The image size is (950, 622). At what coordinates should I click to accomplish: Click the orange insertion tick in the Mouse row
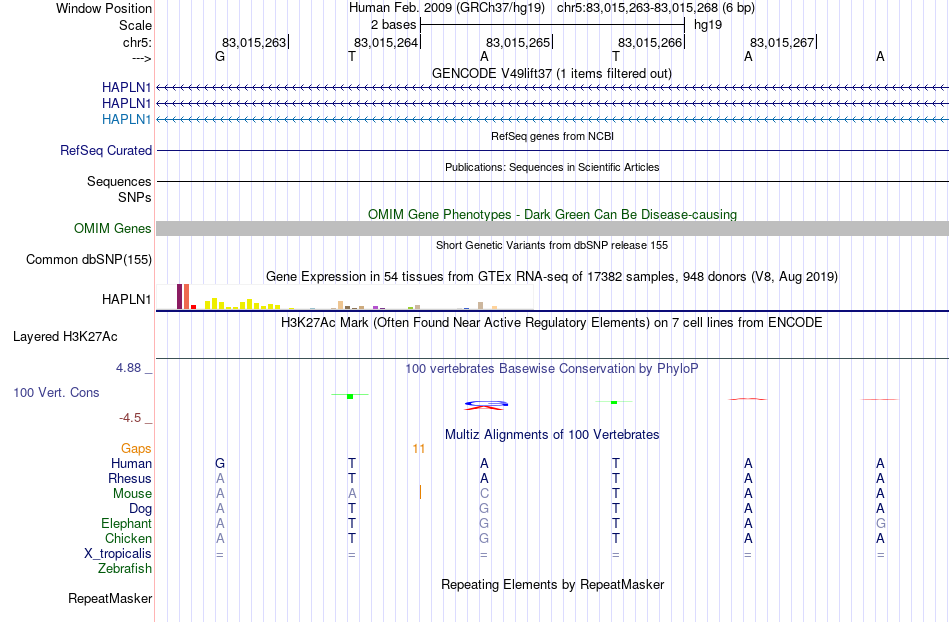[420, 492]
